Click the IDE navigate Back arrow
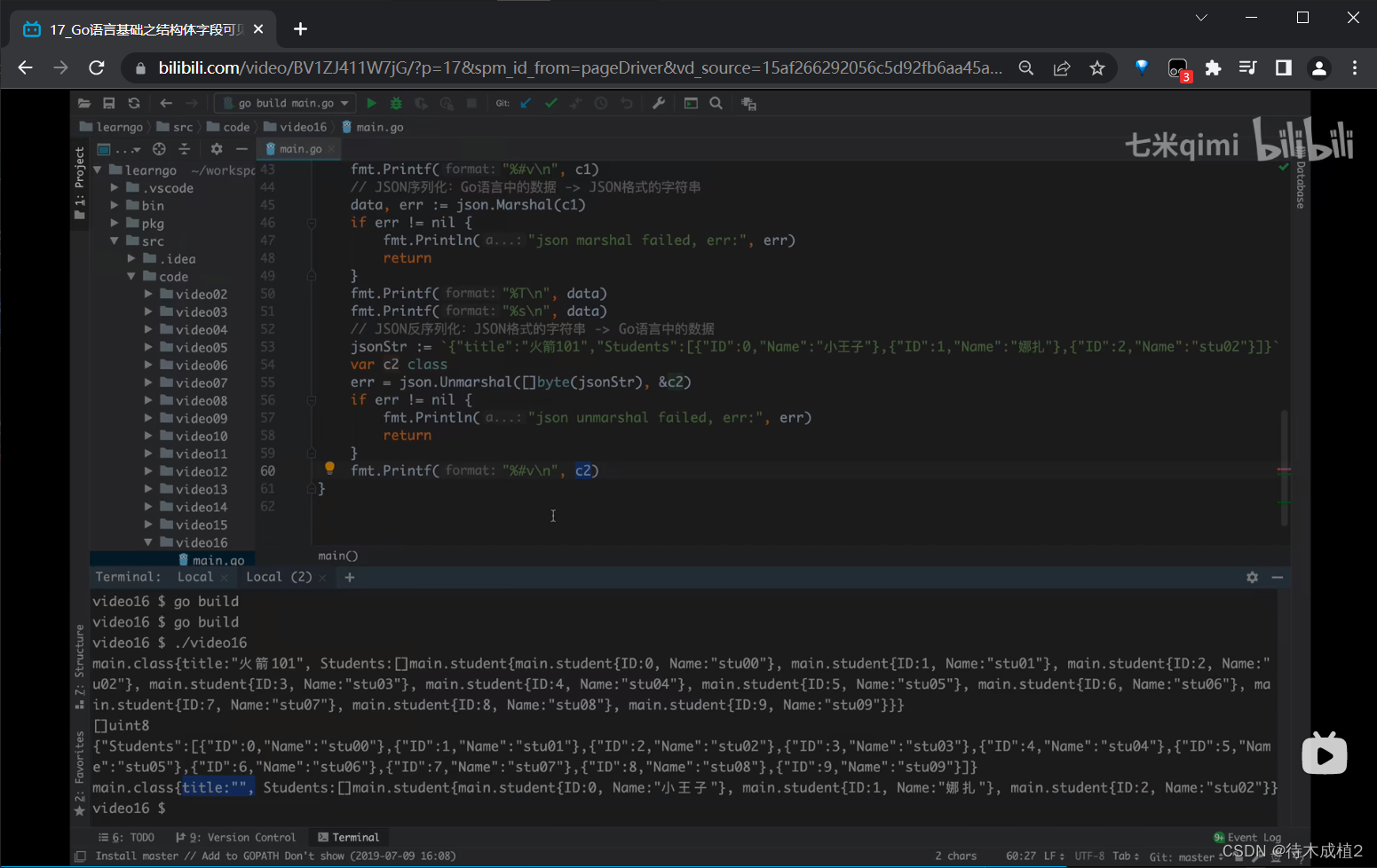Screen dimensions: 1377x868 click(166, 104)
